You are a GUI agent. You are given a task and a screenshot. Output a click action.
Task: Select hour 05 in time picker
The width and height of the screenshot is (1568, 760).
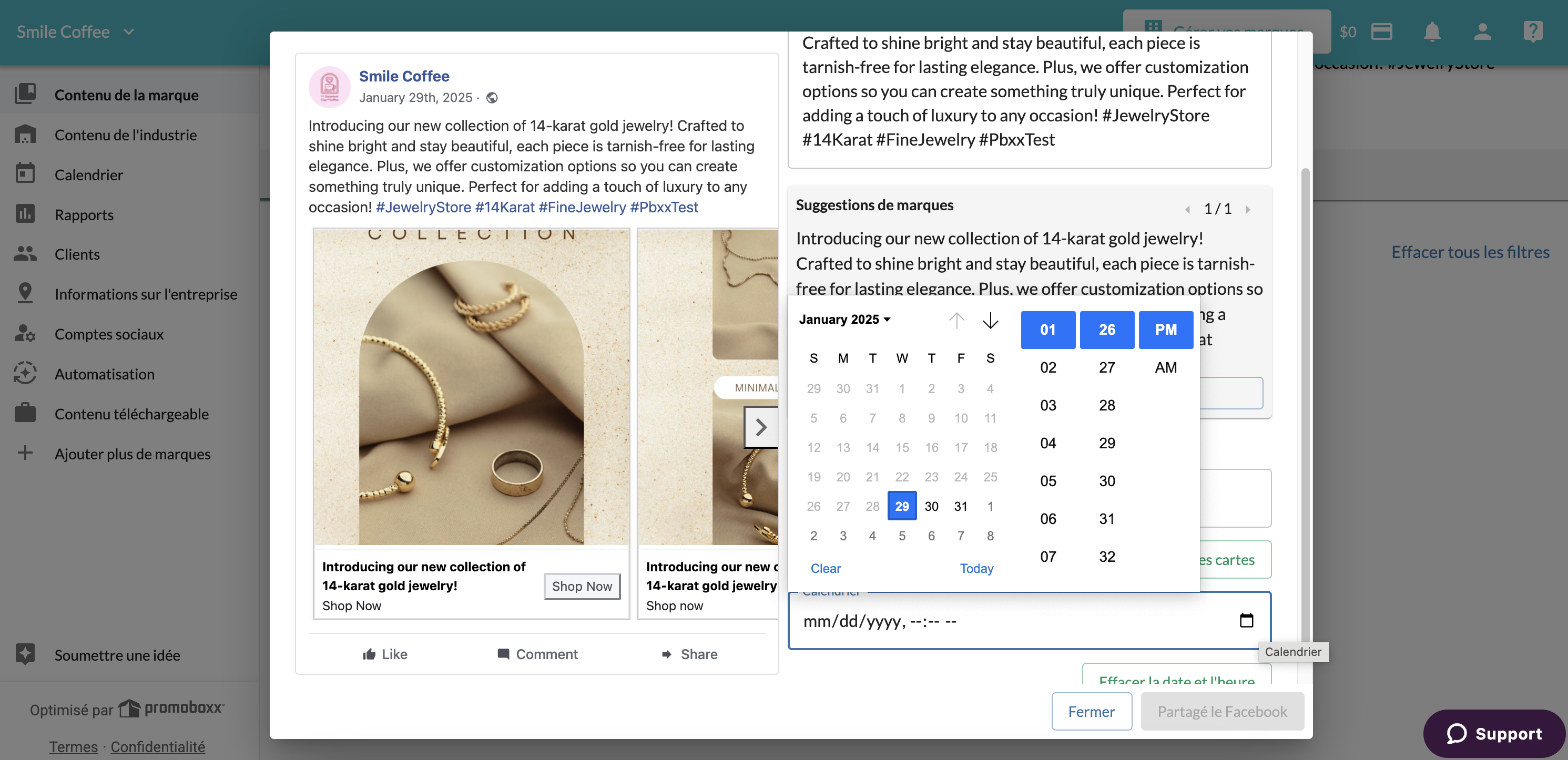coord(1047,481)
